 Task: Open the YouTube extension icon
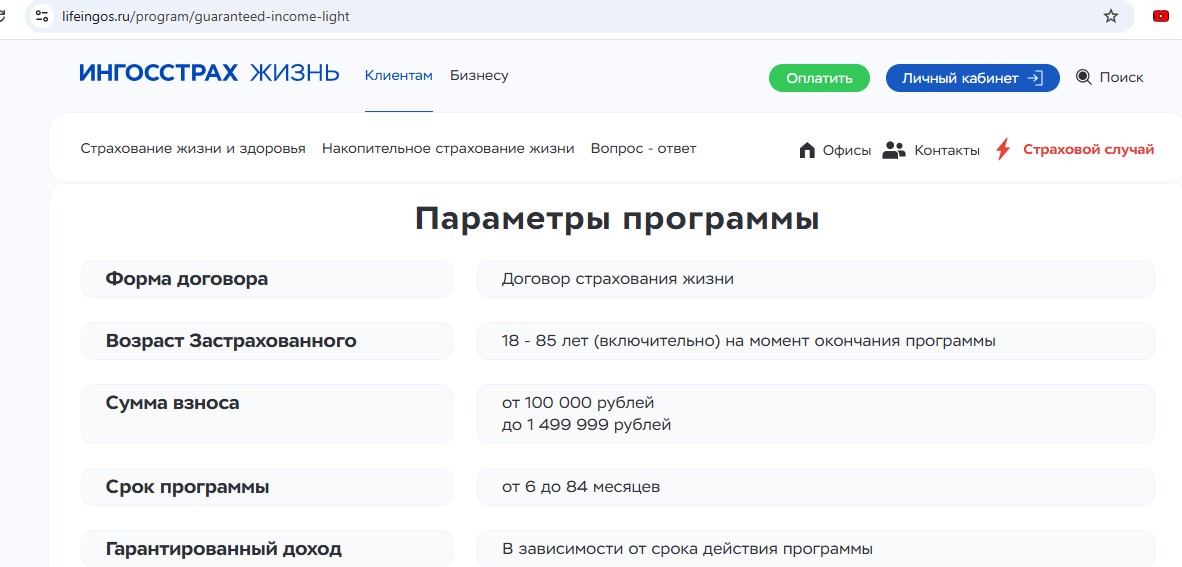pos(1161,16)
